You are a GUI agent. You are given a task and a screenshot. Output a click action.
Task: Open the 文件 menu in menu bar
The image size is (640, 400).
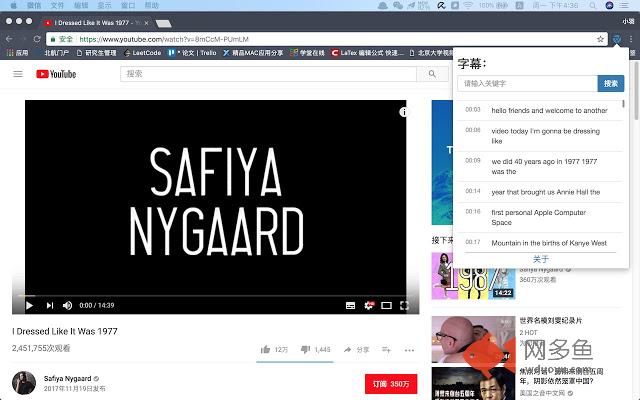click(x=57, y=5)
